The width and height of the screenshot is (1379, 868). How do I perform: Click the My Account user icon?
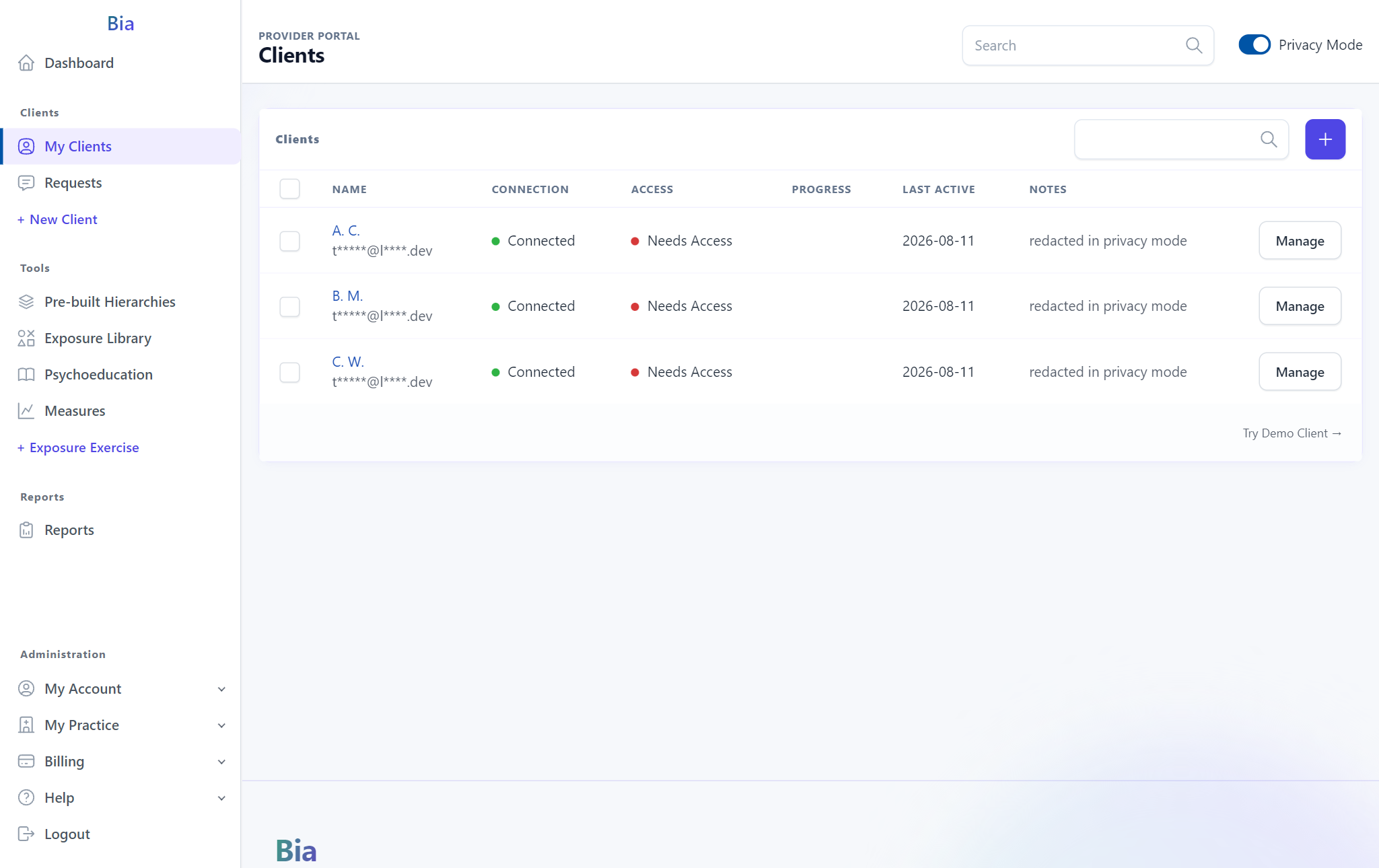click(x=26, y=688)
